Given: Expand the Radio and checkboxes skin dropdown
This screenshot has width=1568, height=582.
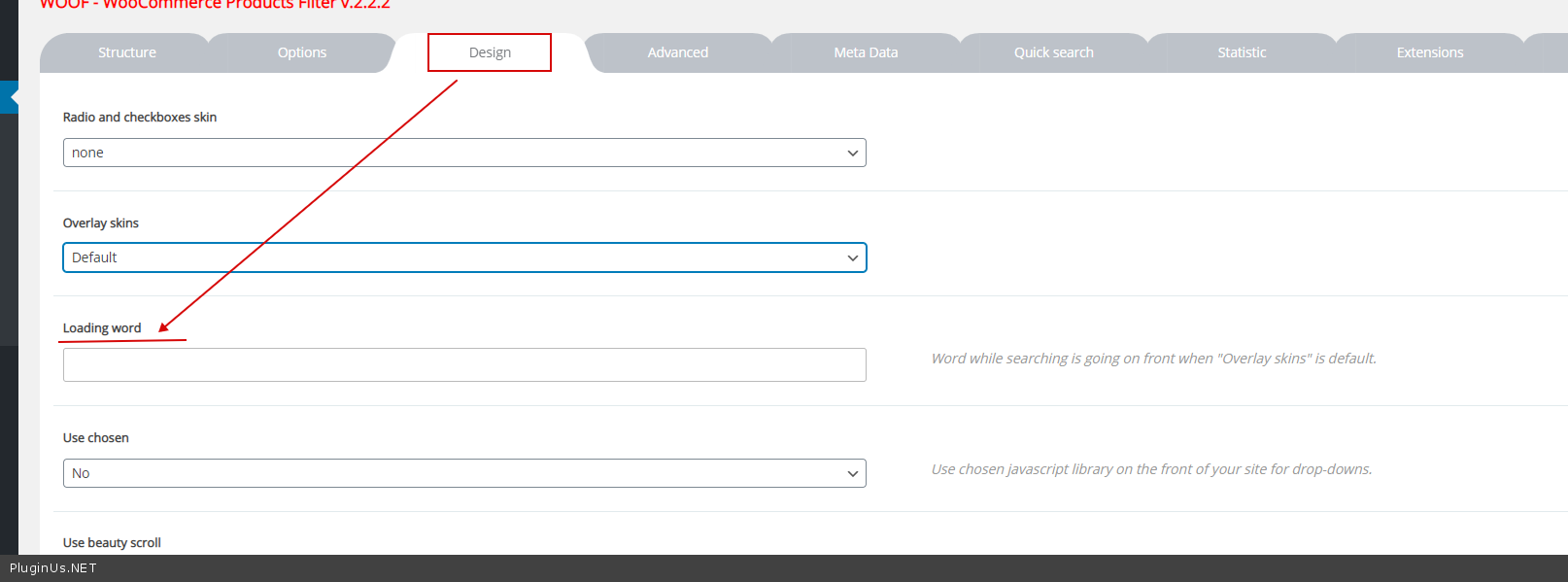Looking at the screenshot, I should [464, 153].
